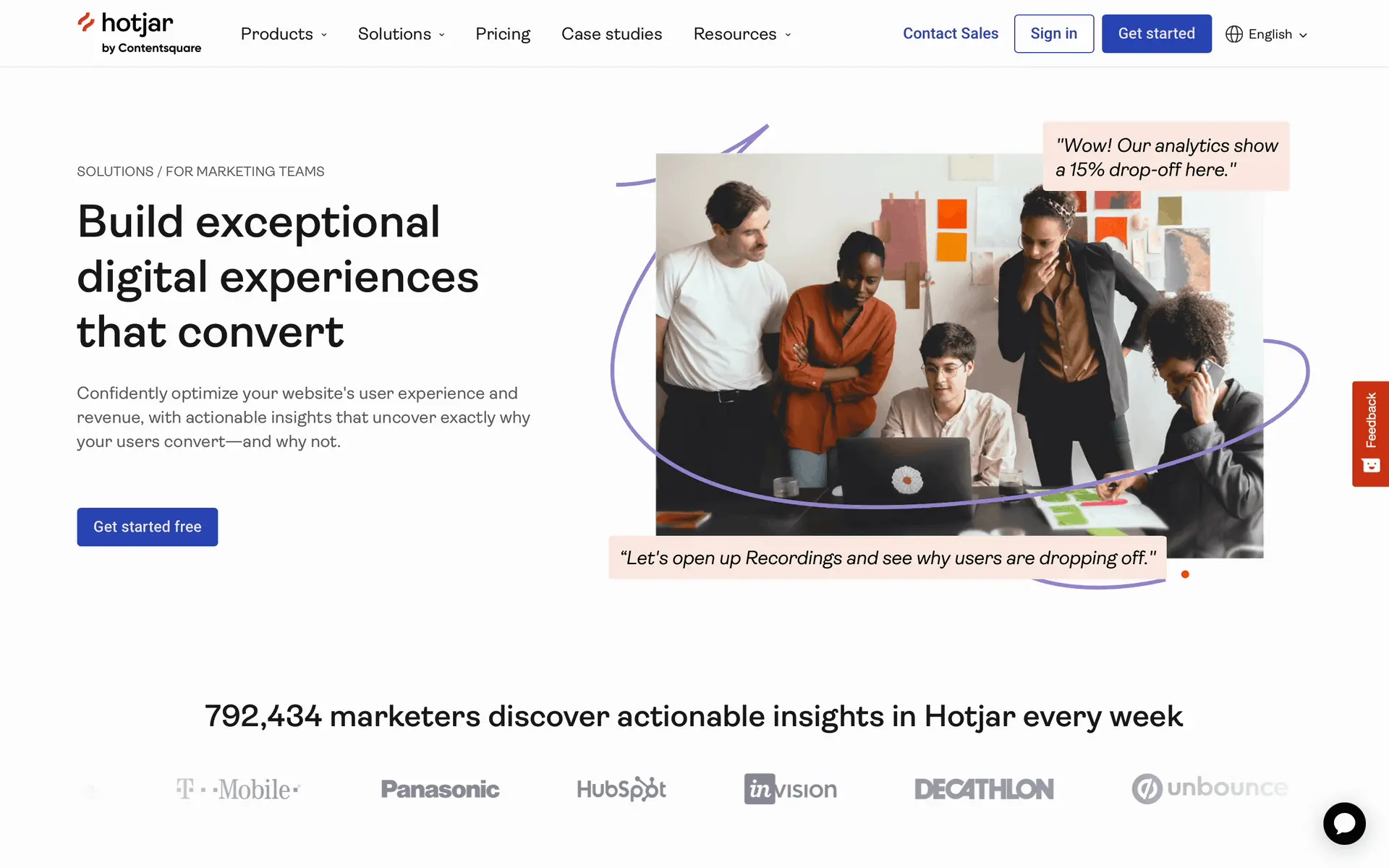
Task: Open the red Feedback side tab
Action: [x=1370, y=433]
